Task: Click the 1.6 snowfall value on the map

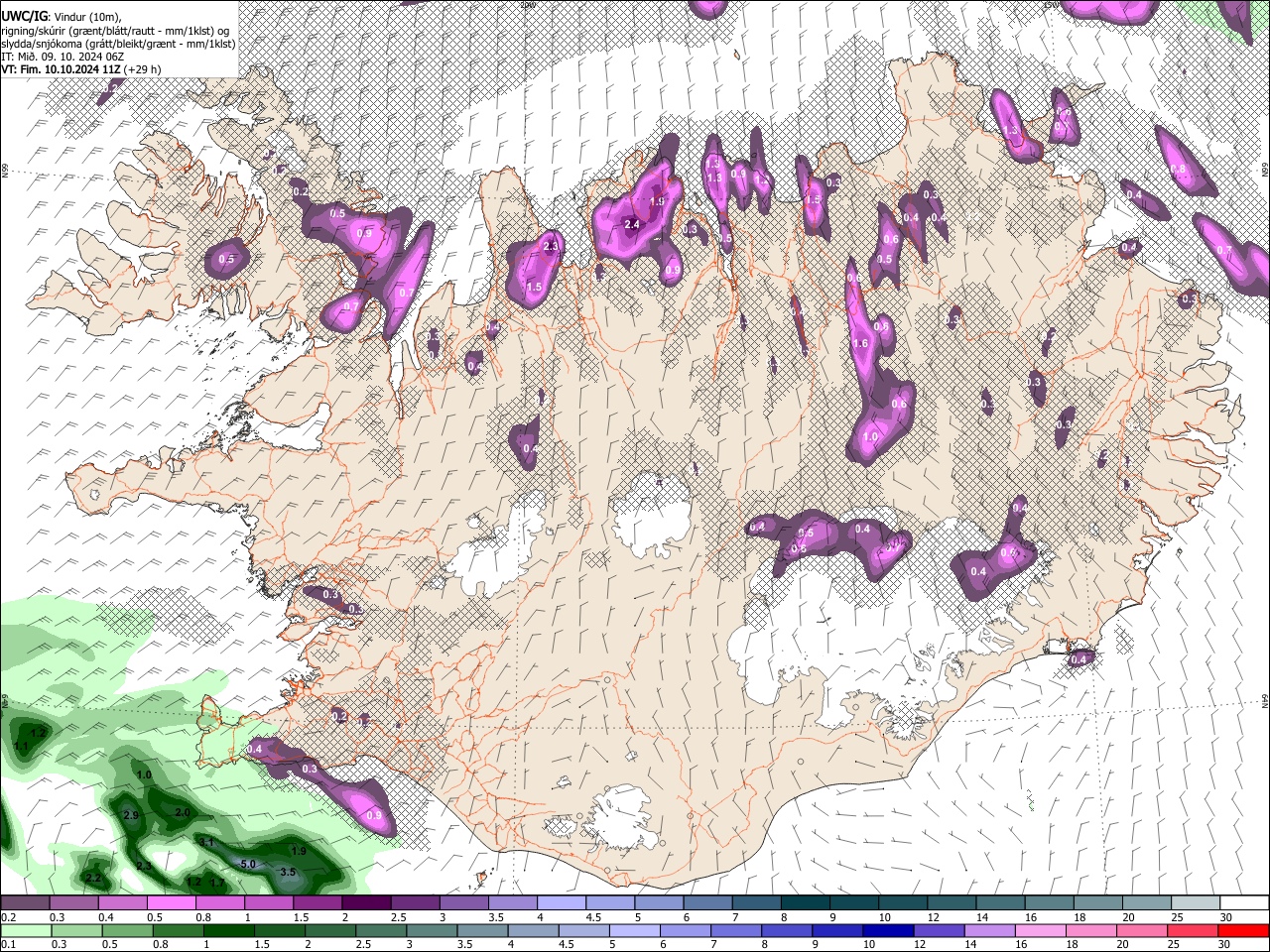Action: [x=860, y=344]
